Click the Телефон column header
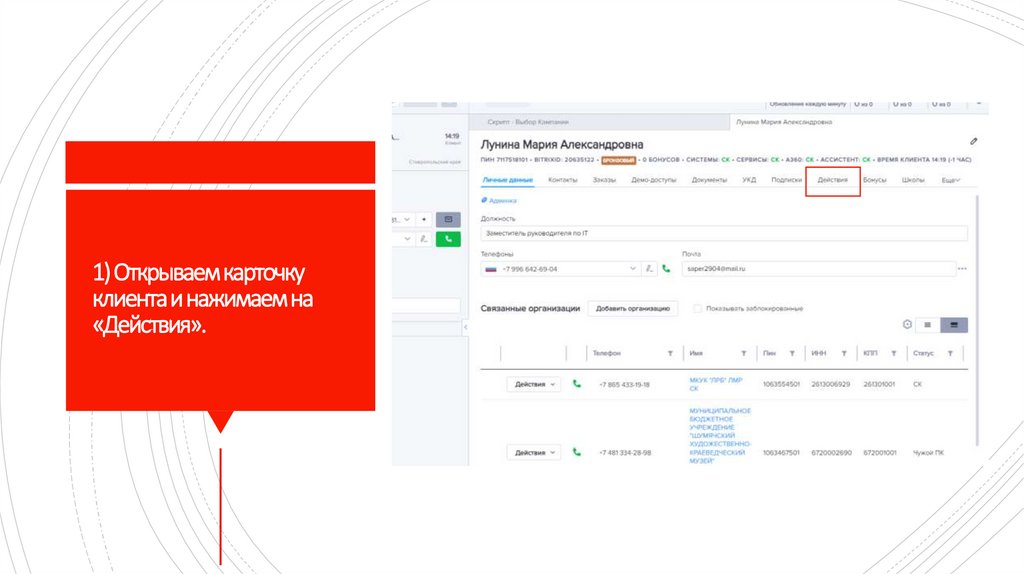1024x574 pixels. [x=606, y=353]
